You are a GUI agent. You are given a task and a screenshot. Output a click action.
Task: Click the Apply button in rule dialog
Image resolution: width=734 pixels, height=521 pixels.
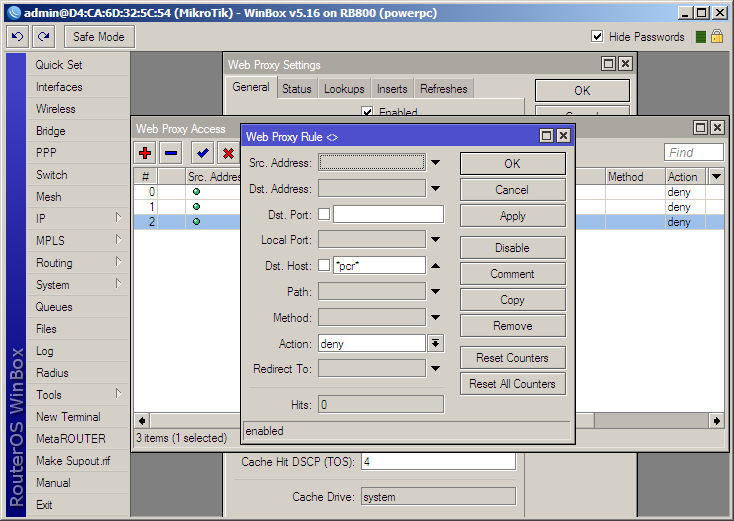[513, 216]
